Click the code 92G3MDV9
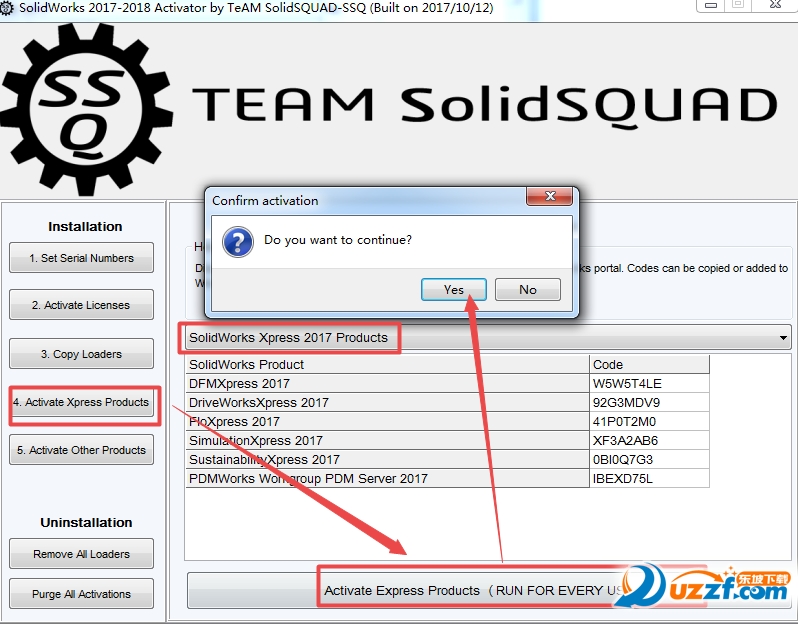This screenshot has width=798, height=624. 626,403
